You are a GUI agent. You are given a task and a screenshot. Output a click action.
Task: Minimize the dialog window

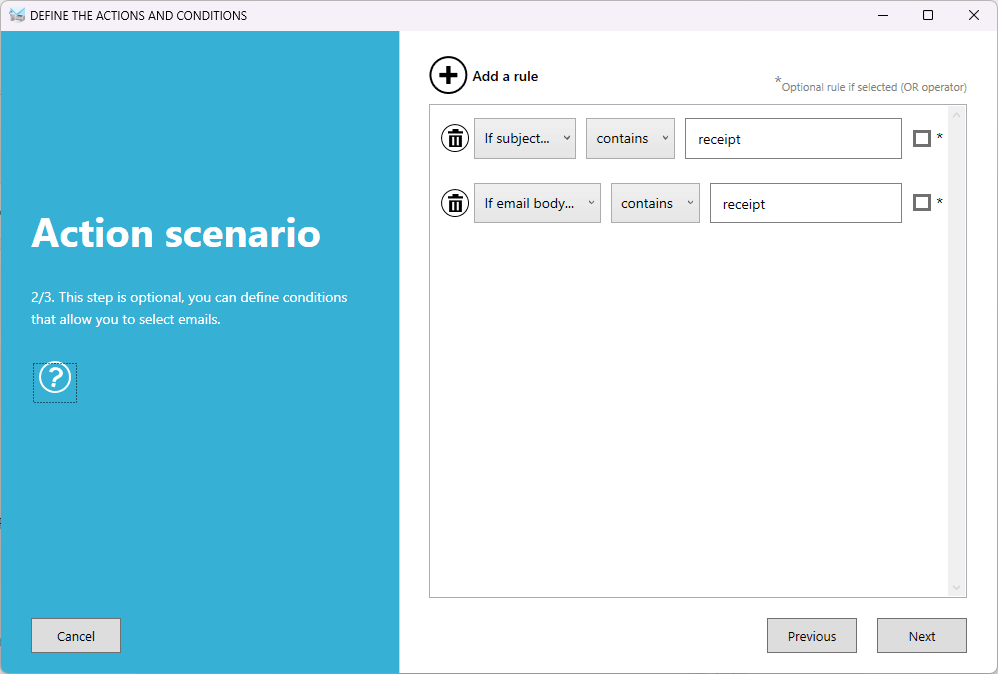tap(883, 15)
